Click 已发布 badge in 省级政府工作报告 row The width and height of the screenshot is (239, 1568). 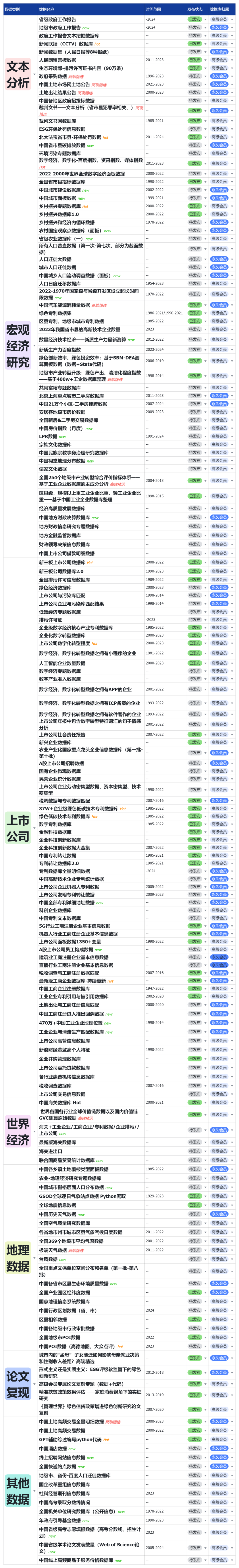pyautogui.click(x=195, y=20)
